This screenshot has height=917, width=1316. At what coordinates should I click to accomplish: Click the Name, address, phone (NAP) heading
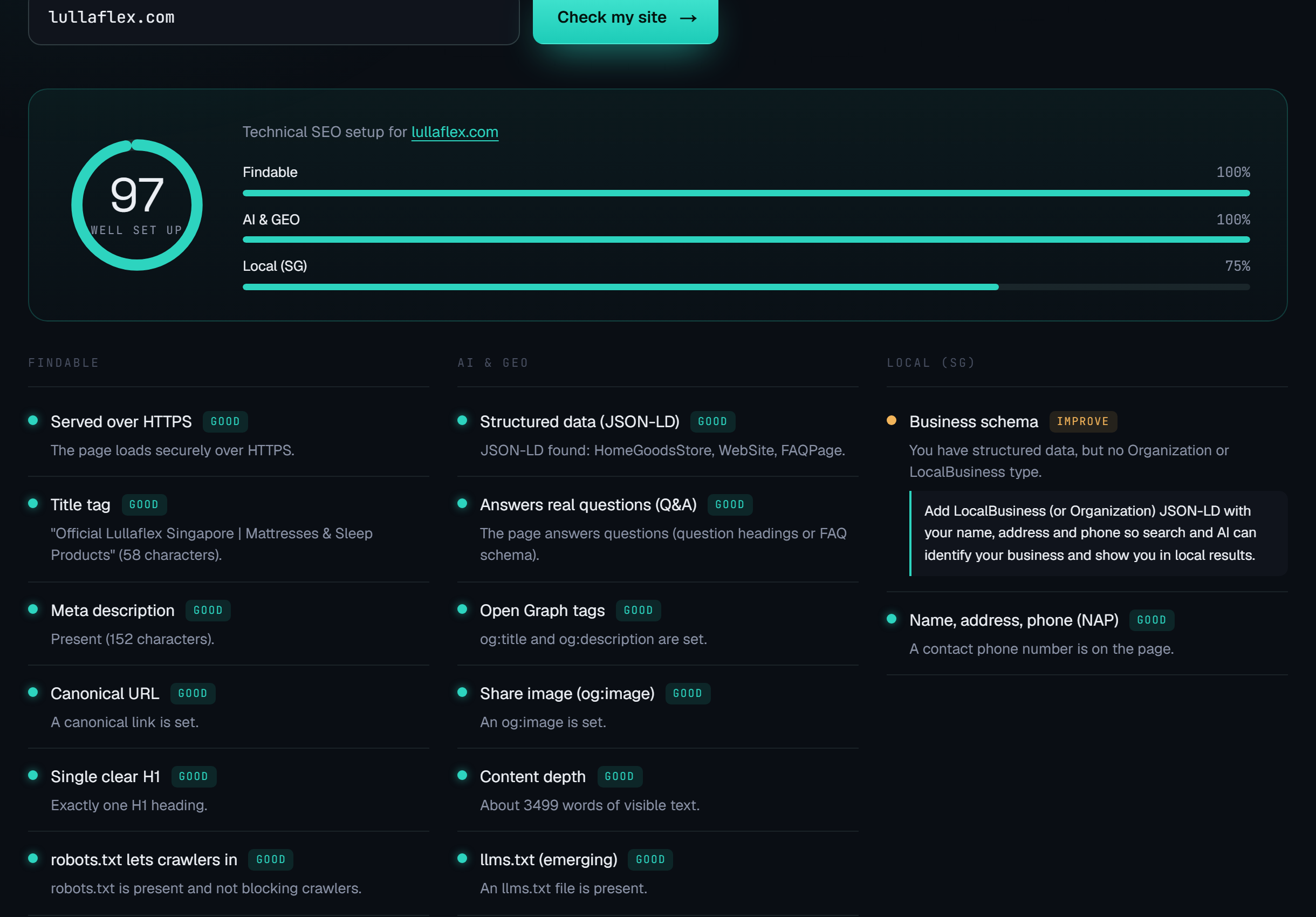point(1014,620)
